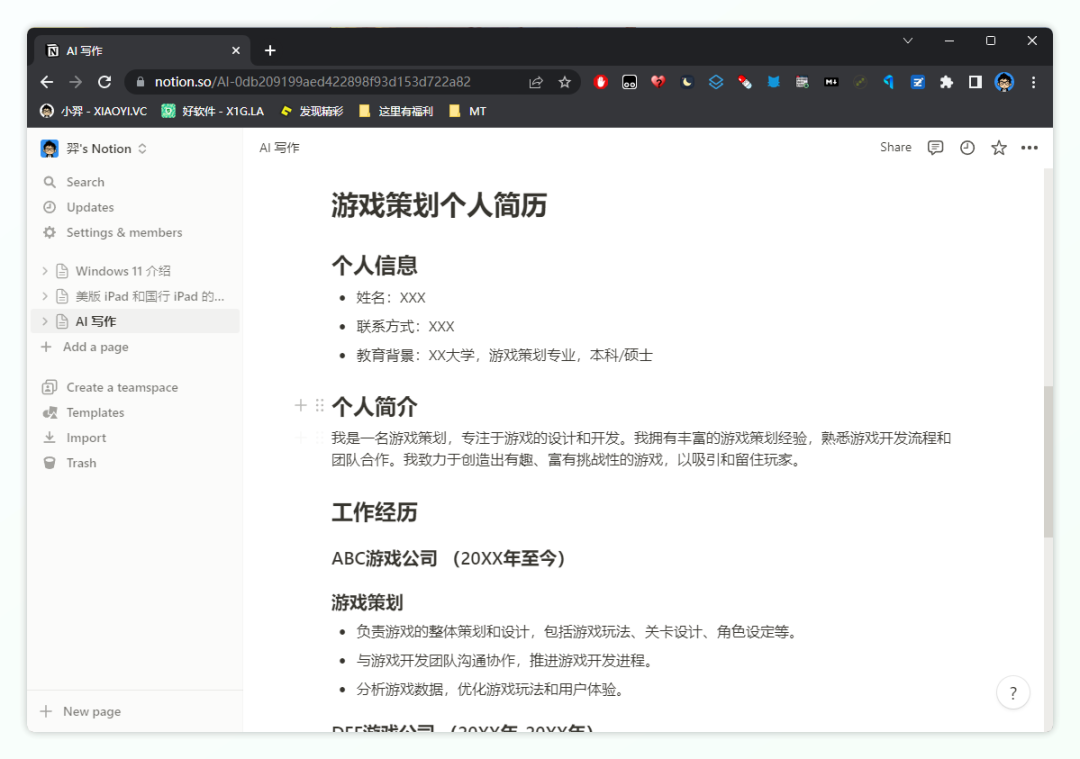Click the drag handle beside 个人简介 heading
The height and width of the screenshot is (759, 1080).
(x=320, y=405)
